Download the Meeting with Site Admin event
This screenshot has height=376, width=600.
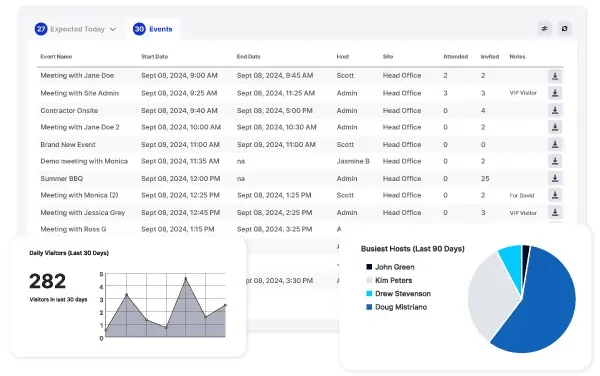pyautogui.click(x=555, y=93)
